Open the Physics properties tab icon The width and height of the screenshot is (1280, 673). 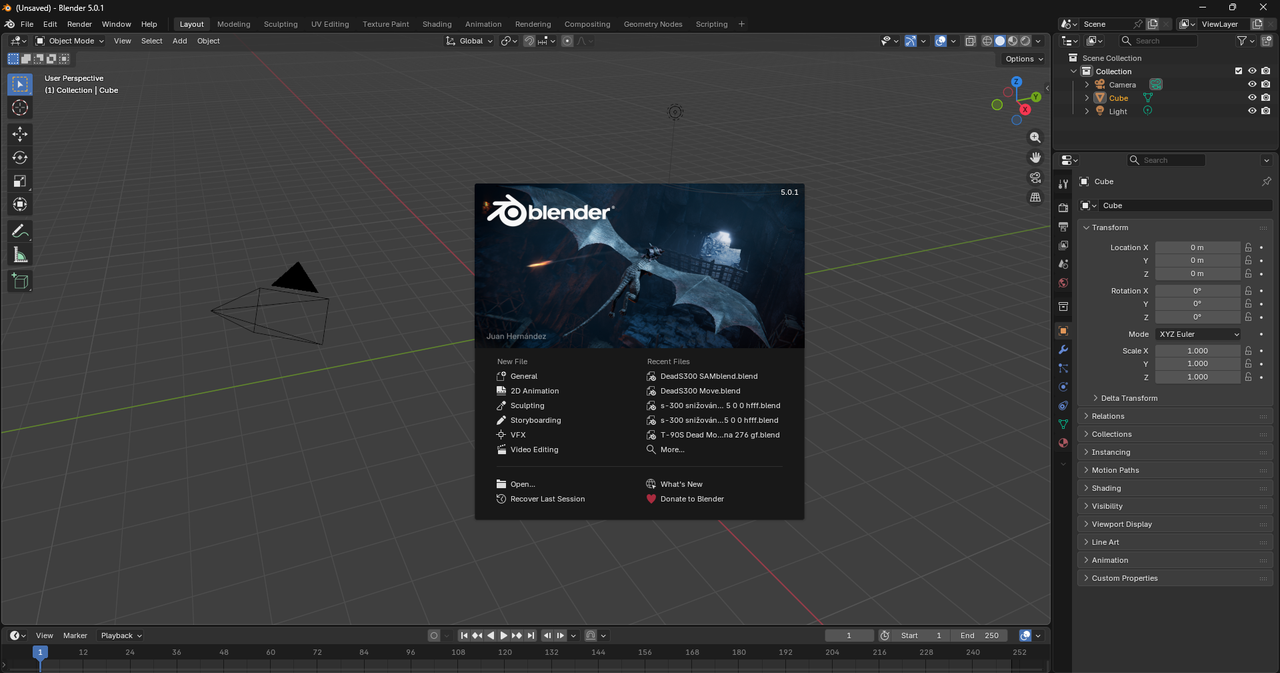[x=1063, y=387]
